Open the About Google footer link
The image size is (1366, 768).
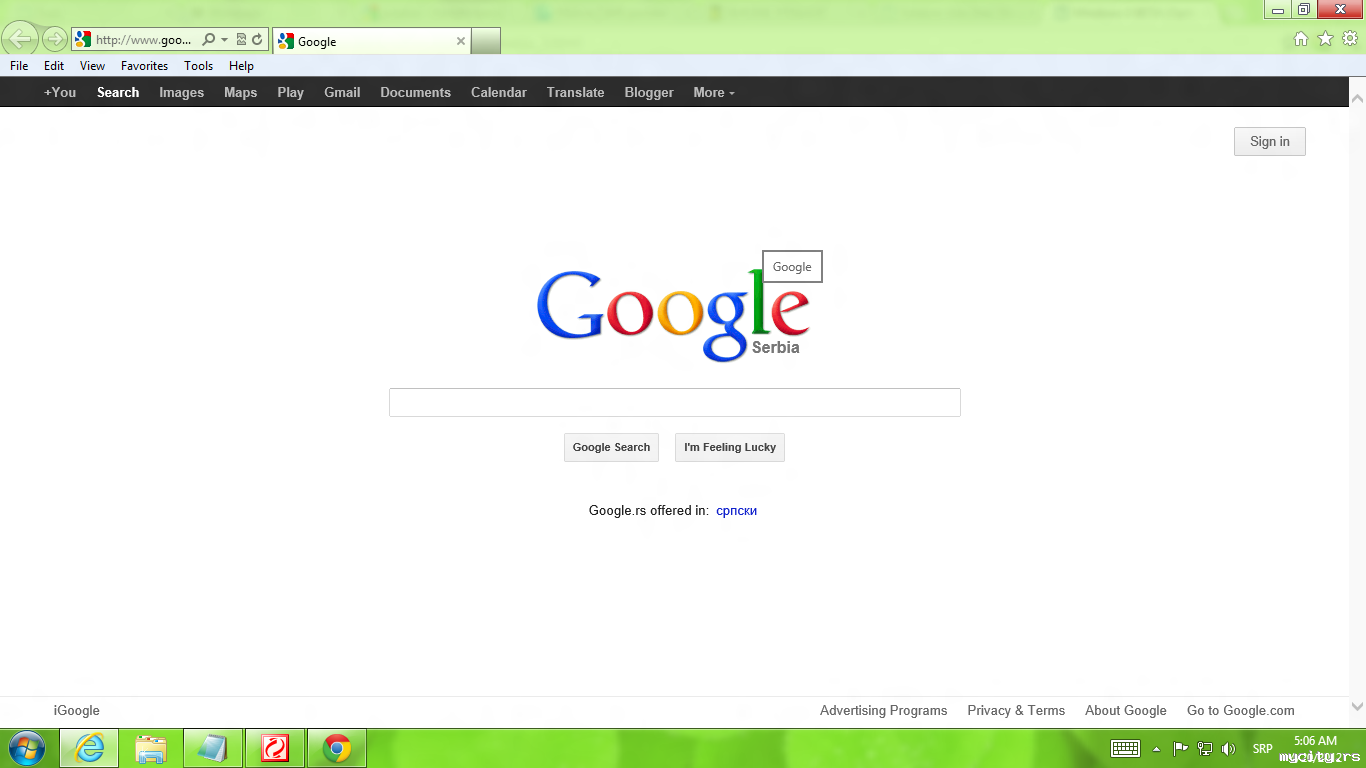coord(1126,710)
